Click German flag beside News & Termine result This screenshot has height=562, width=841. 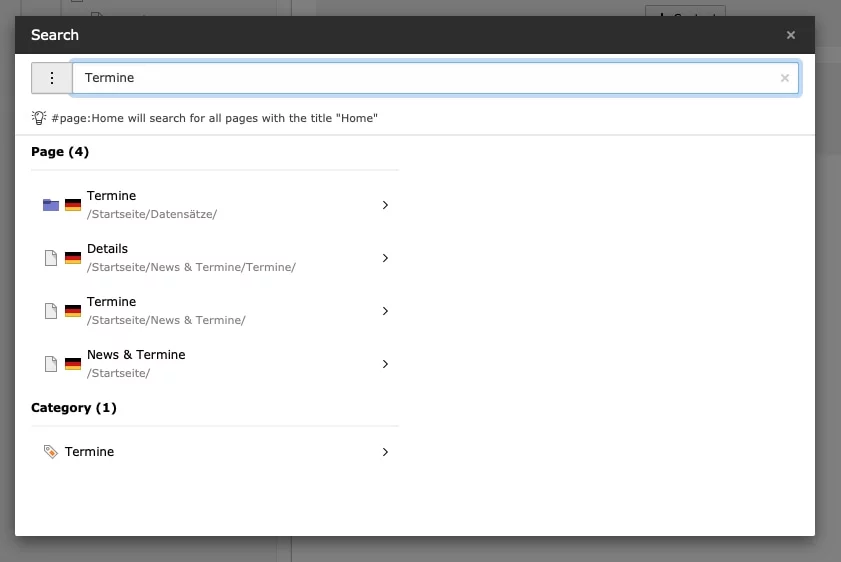click(73, 364)
